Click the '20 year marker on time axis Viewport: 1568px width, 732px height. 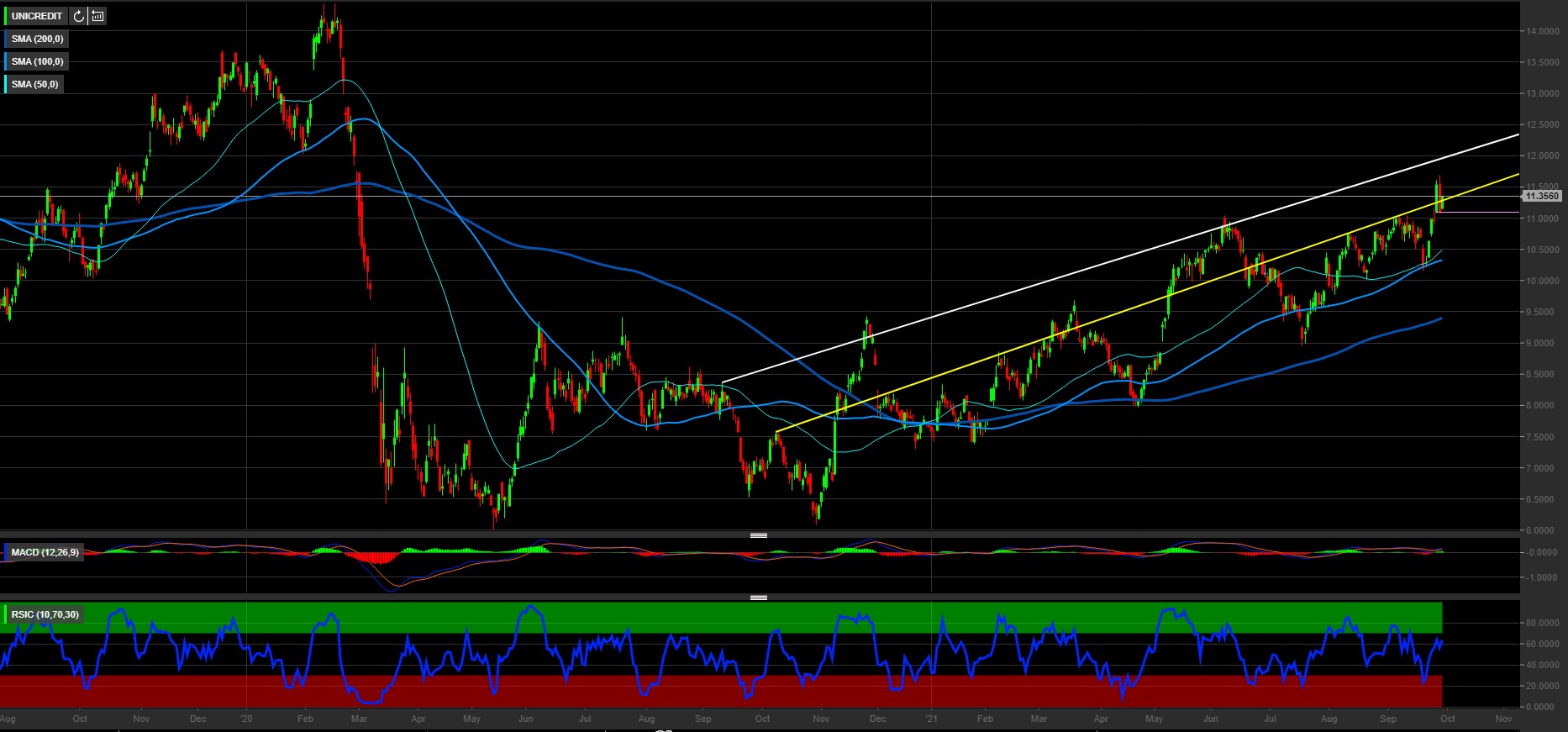[246, 719]
